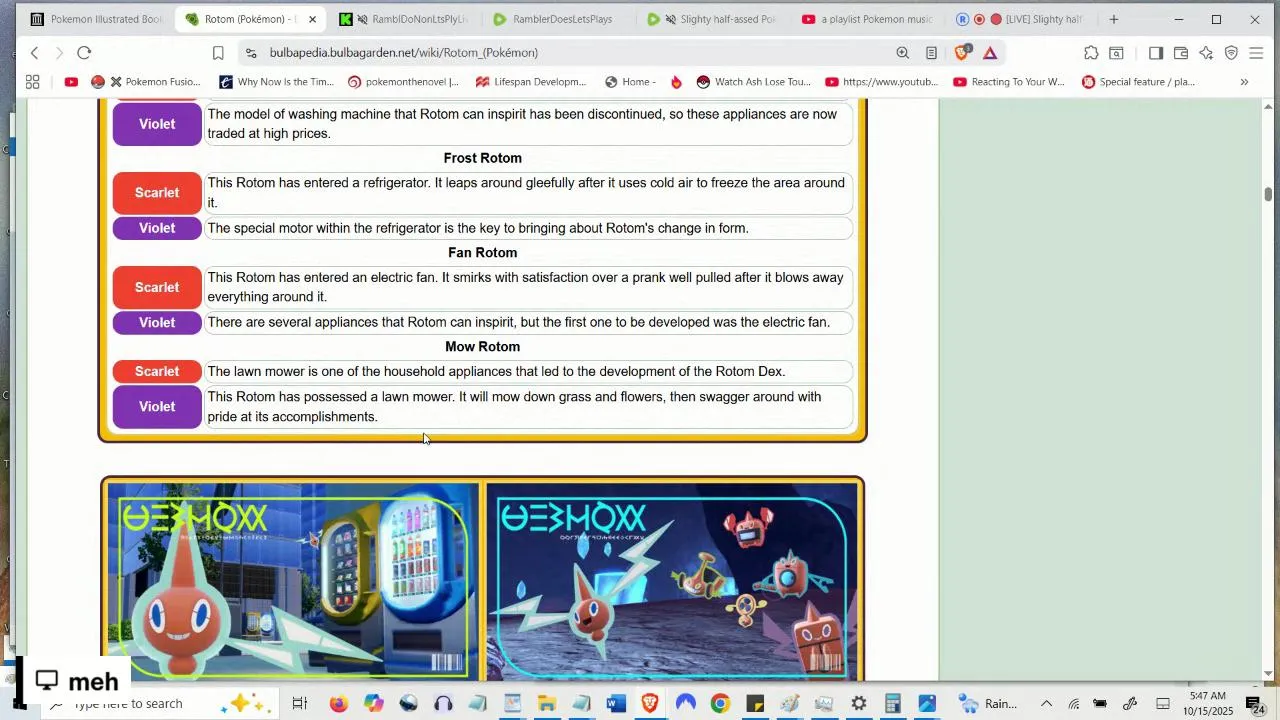The image size is (1280, 720).
Task: Click the Scarlet label under Fan Rotom
Action: 157,287
